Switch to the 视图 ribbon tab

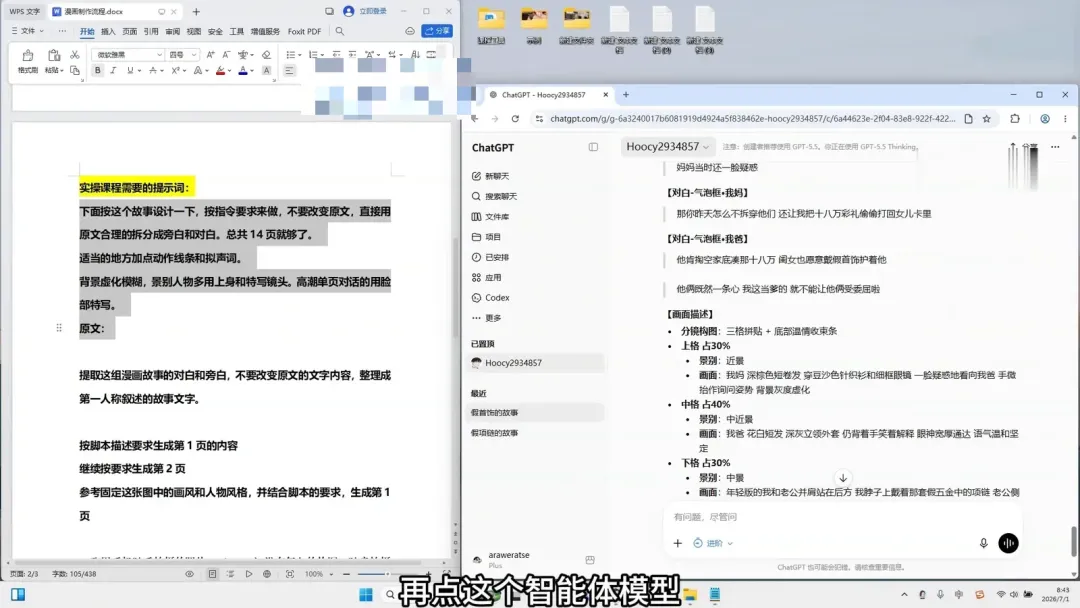194,32
